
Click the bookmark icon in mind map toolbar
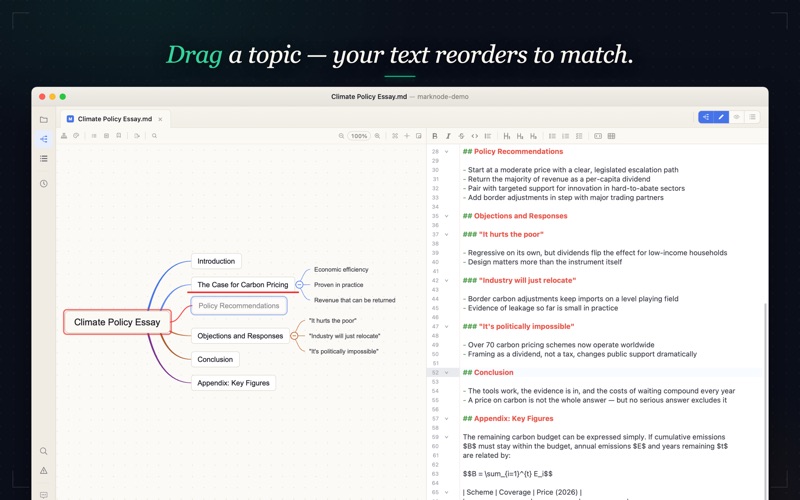tap(118, 136)
